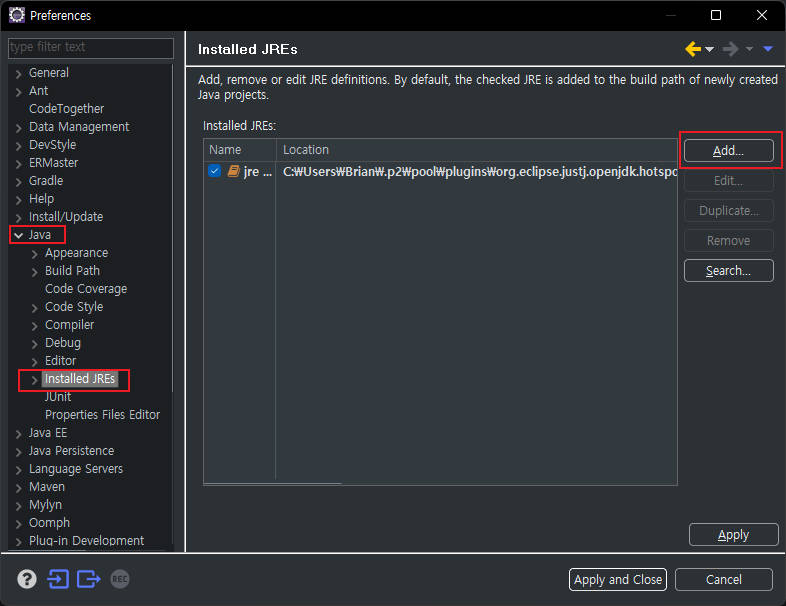The image size is (786, 606).
Task: Select Plug-in Development in the tree
Action: coord(86,541)
